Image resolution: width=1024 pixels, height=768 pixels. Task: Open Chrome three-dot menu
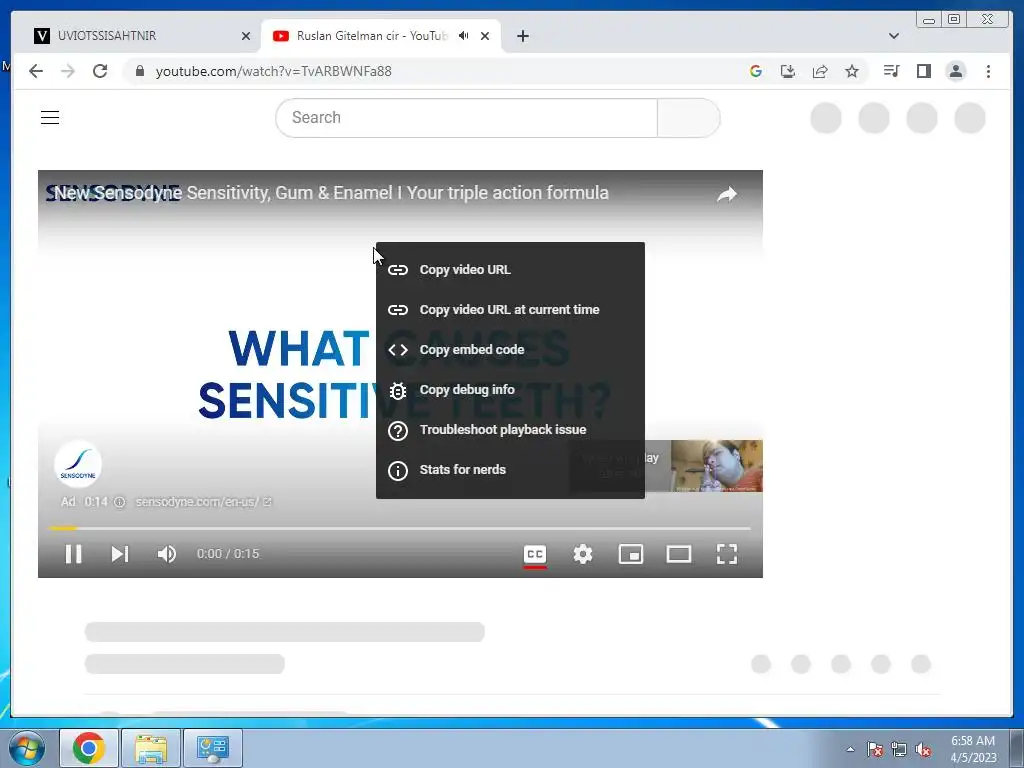988,71
